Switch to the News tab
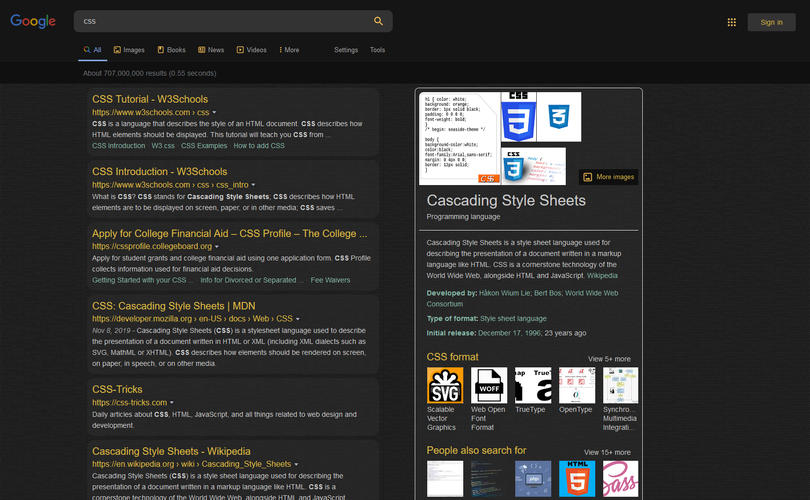 point(211,50)
